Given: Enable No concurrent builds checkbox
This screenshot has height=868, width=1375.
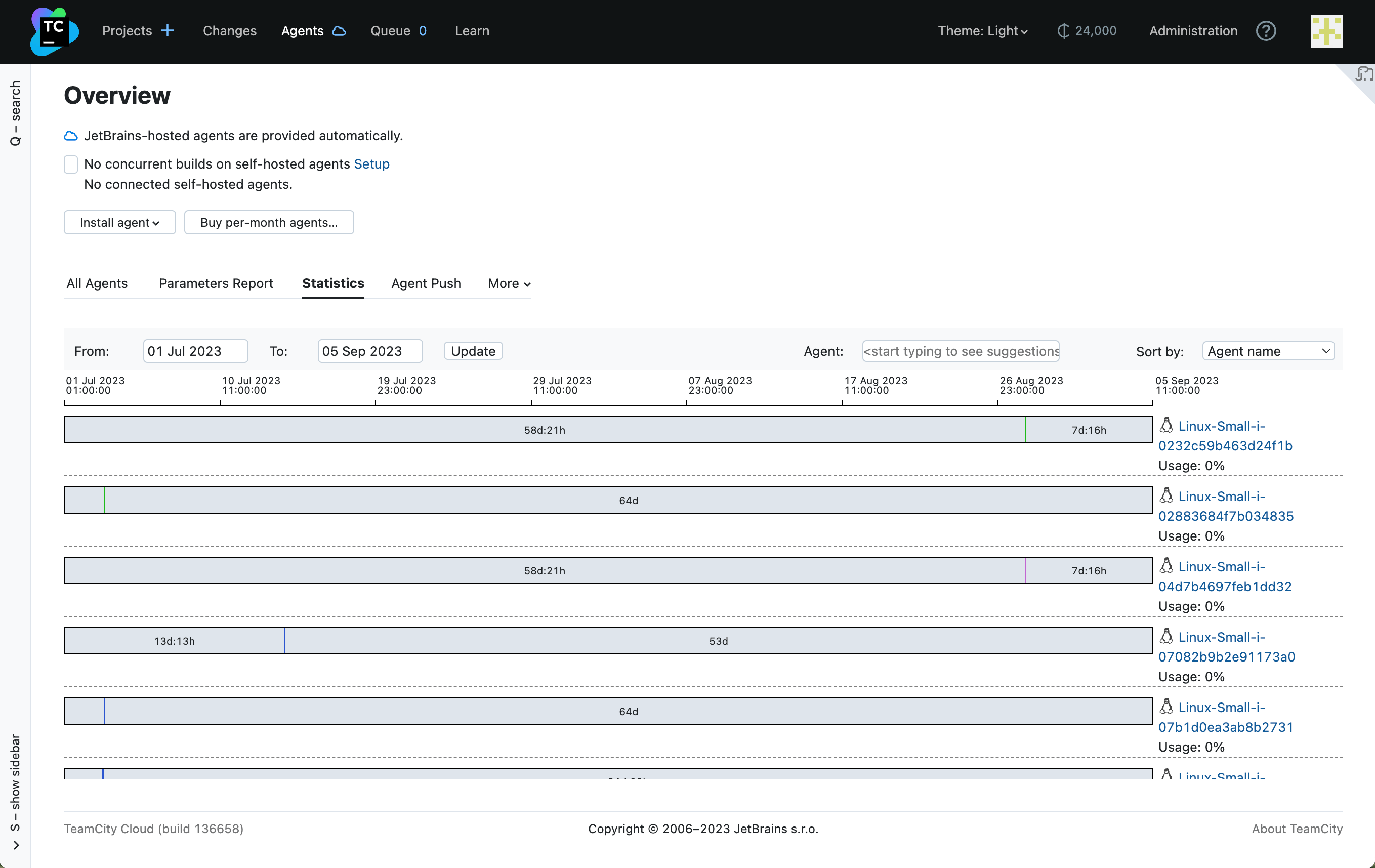Looking at the screenshot, I should (x=71, y=164).
